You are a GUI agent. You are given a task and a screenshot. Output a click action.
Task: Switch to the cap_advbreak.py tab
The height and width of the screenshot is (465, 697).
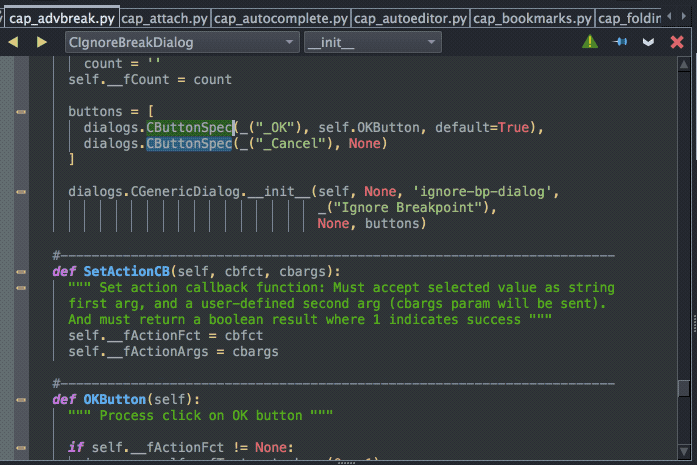click(x=62, y=18)
